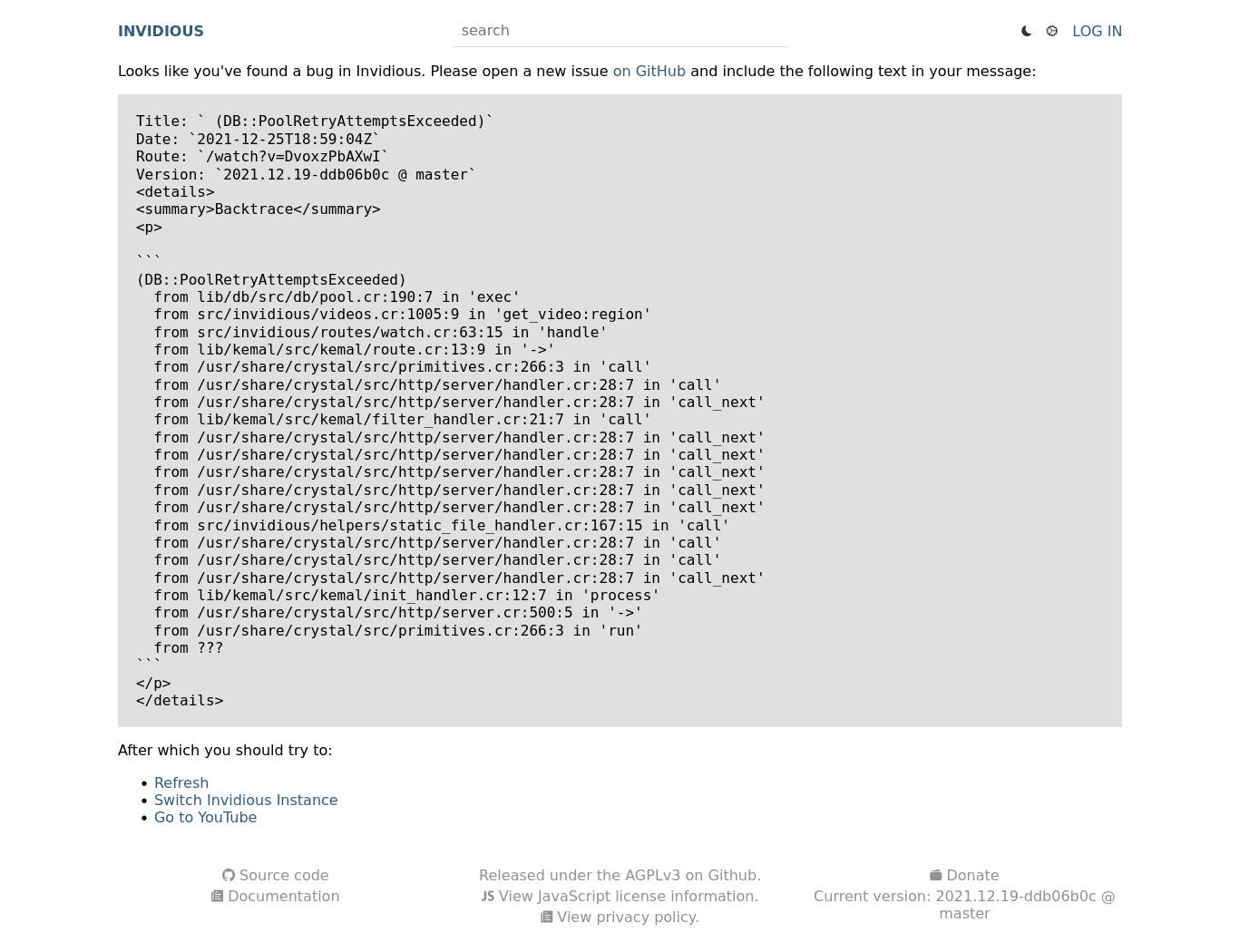The image size is (1240, 952).
Task: Click the Documentation footer link
Action: coord(283,896)
